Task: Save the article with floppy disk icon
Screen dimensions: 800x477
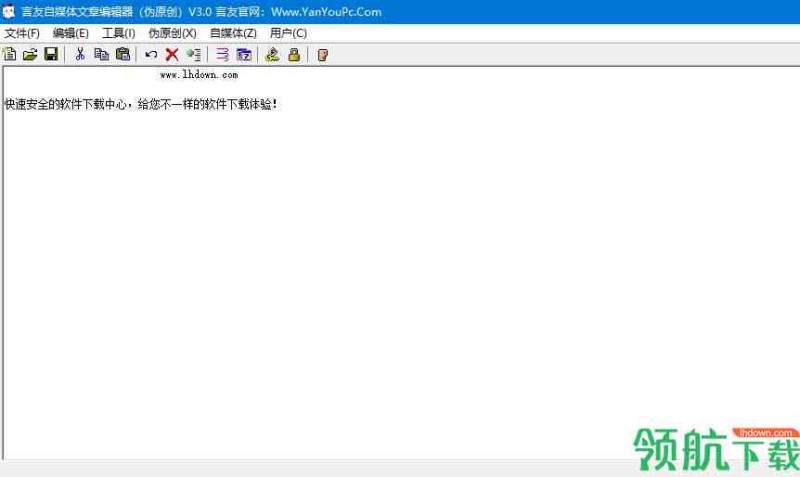Action: tap(50, 55)
